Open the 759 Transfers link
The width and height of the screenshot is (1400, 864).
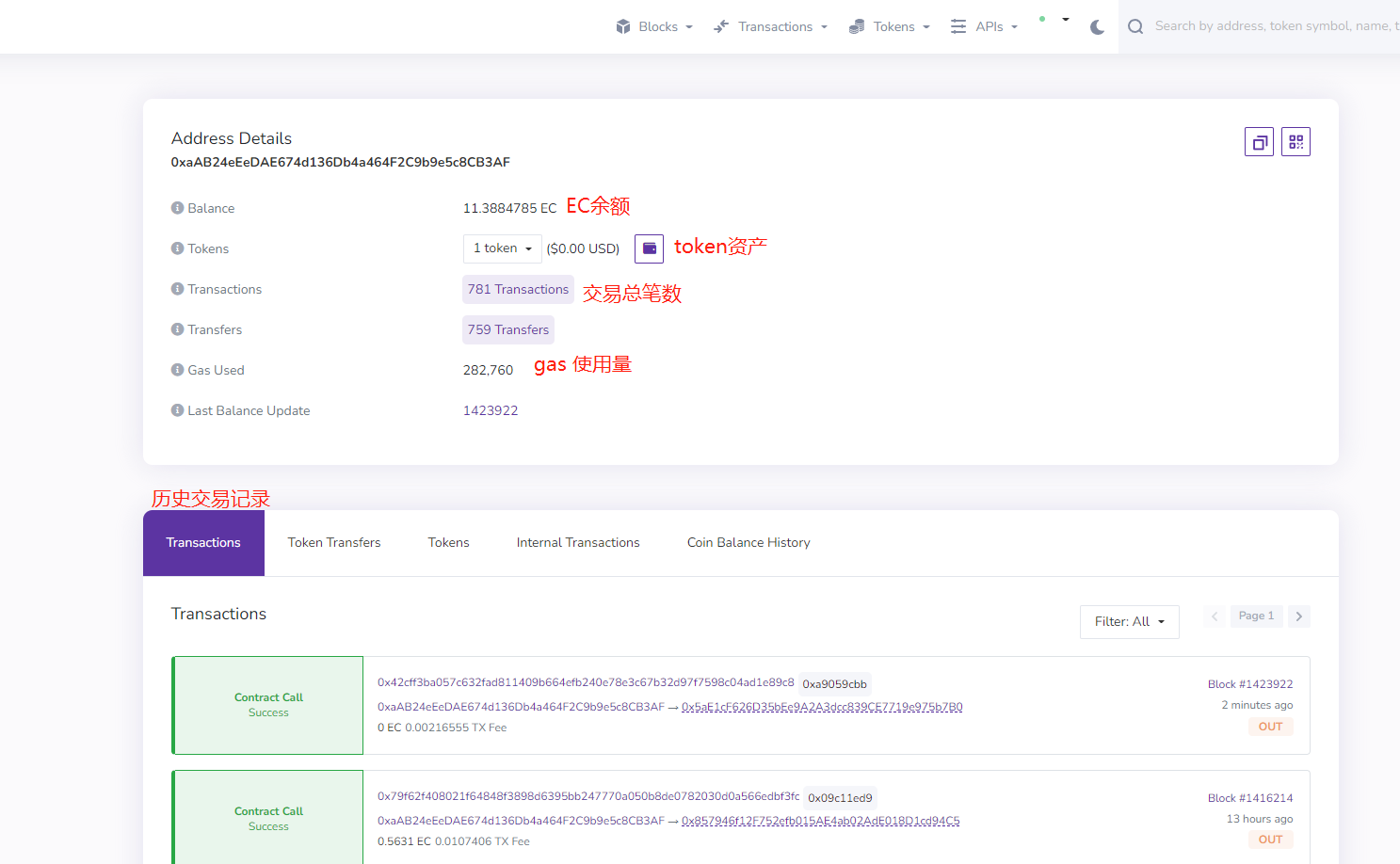[508, 329]
